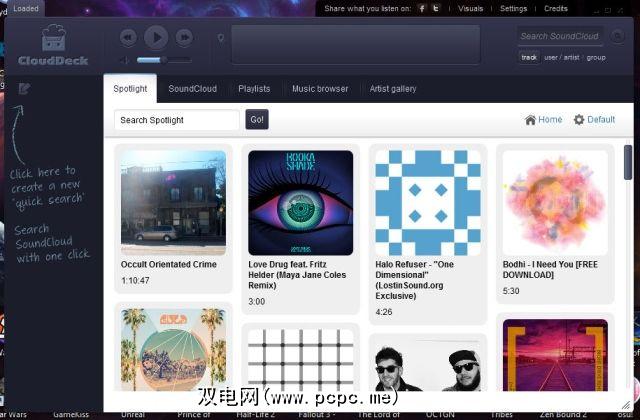640x420 pixels.
Task: Share on Twitter
Action: tap(436, 9)
